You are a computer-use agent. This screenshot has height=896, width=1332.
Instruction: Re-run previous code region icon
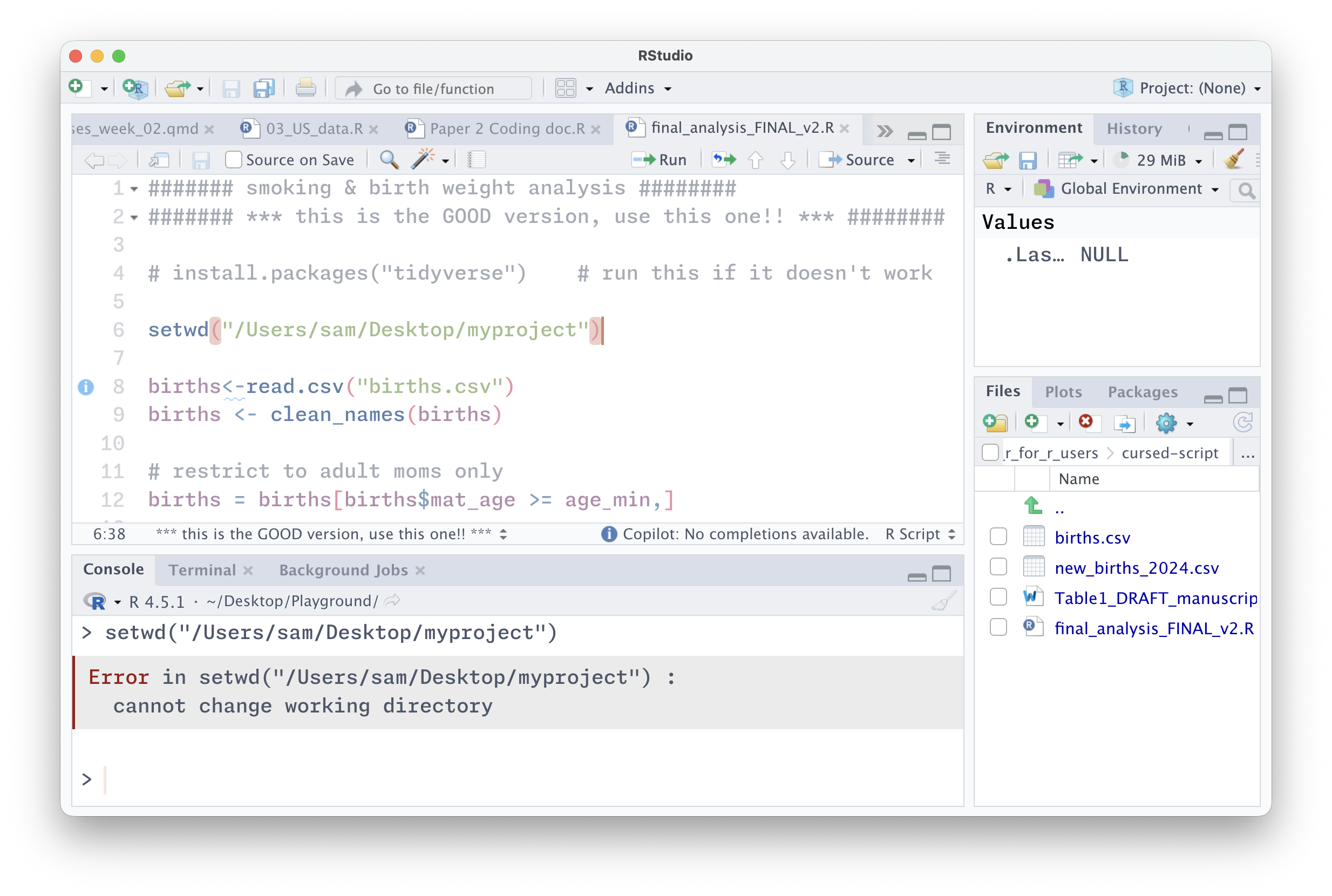click(724, 159)
